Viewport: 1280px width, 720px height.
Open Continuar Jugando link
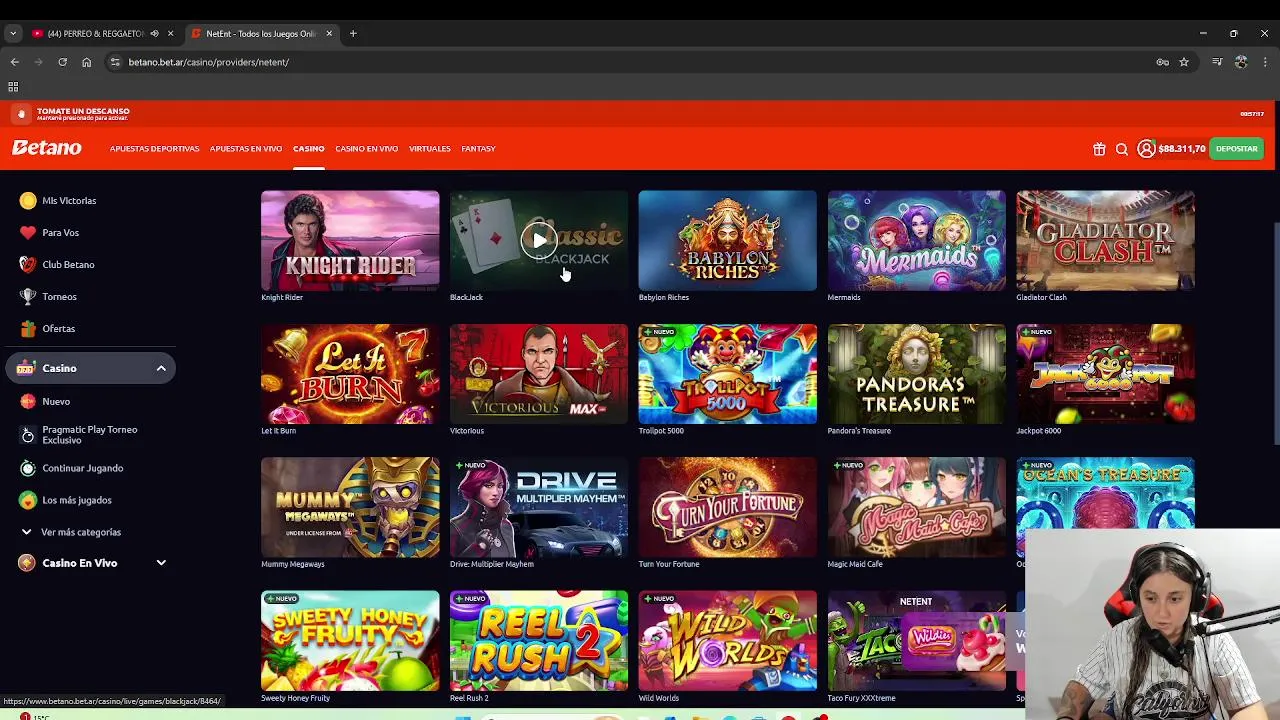click(x=83, y=468)
